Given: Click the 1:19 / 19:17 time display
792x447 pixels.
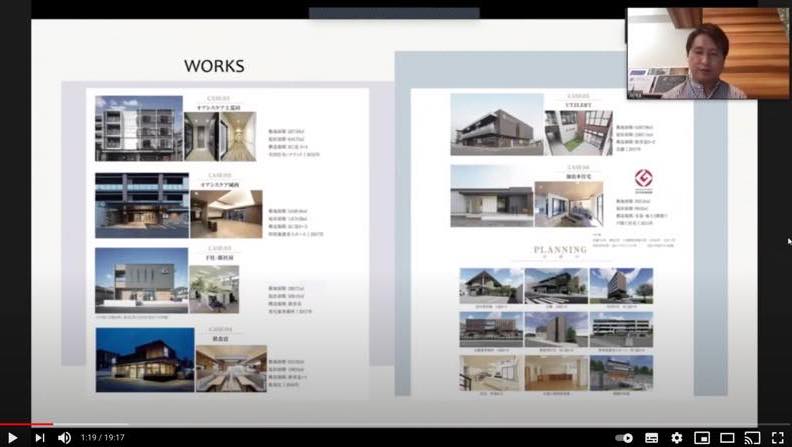Looking at the screenshot, I should [x=104, y=437].
